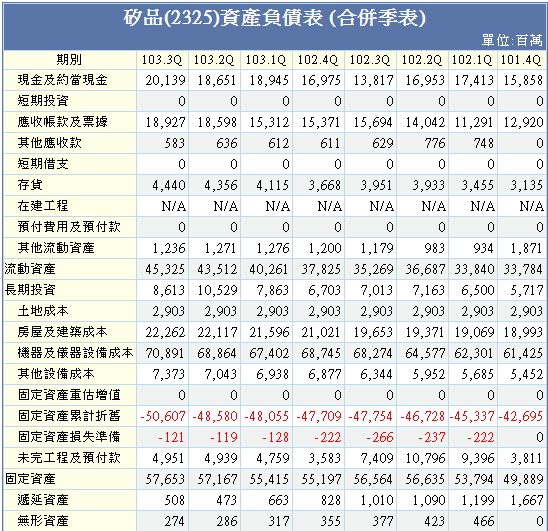
Task: Click the 在建工程 row label
Action: click(43, 206)
